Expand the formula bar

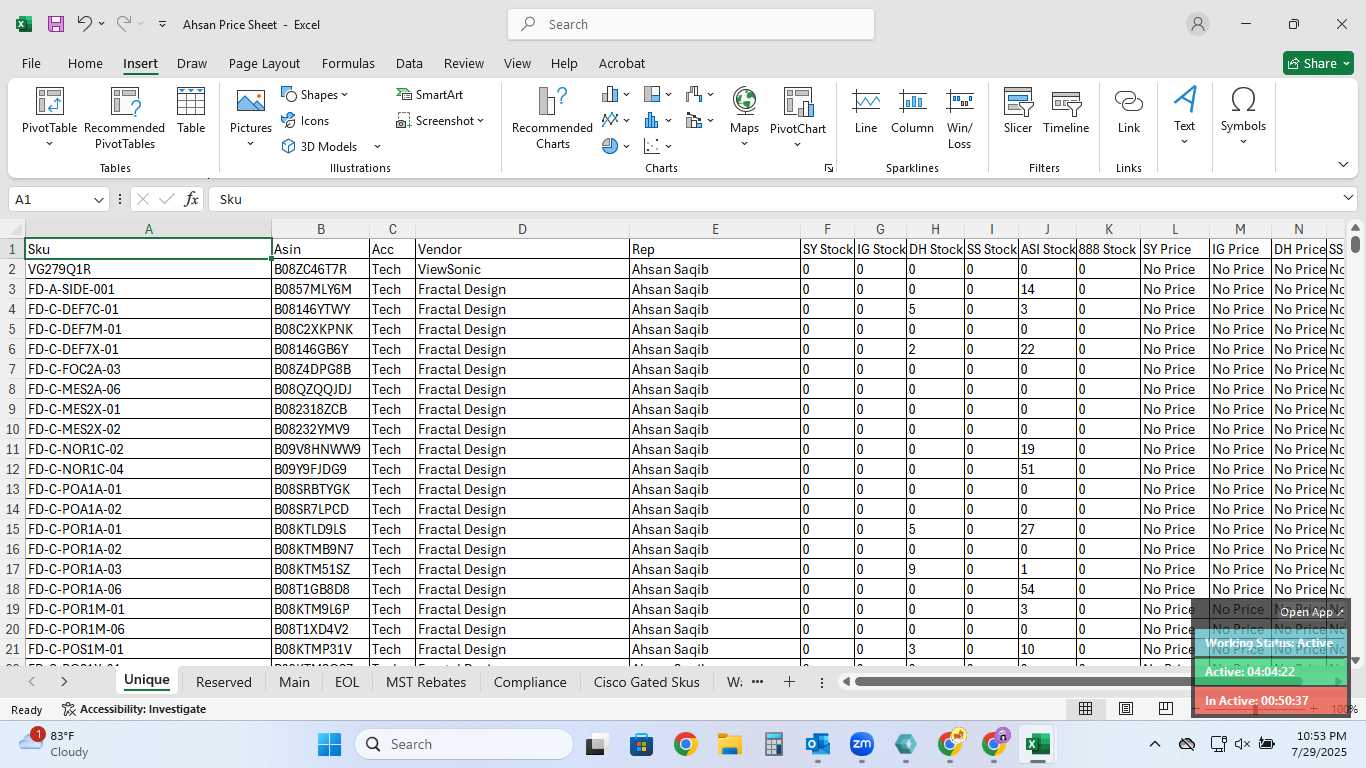(x=1348, y=198)
